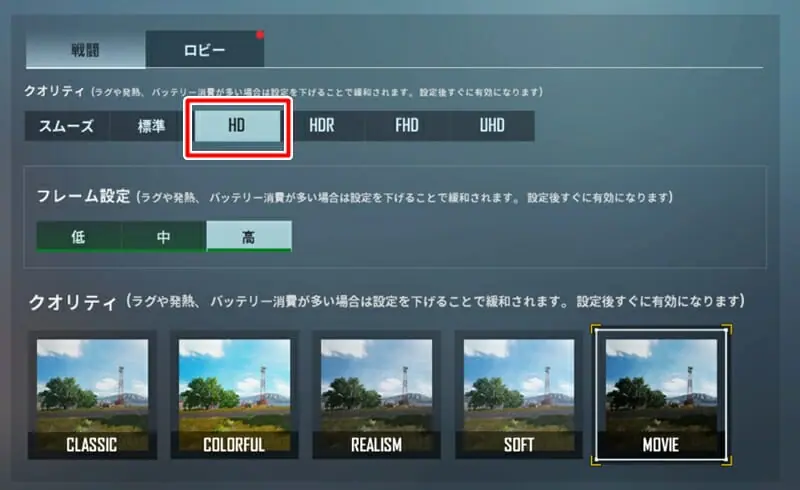Choose UHD graphics quality
The width and height of the screenshot is (800, 490).
492,126
